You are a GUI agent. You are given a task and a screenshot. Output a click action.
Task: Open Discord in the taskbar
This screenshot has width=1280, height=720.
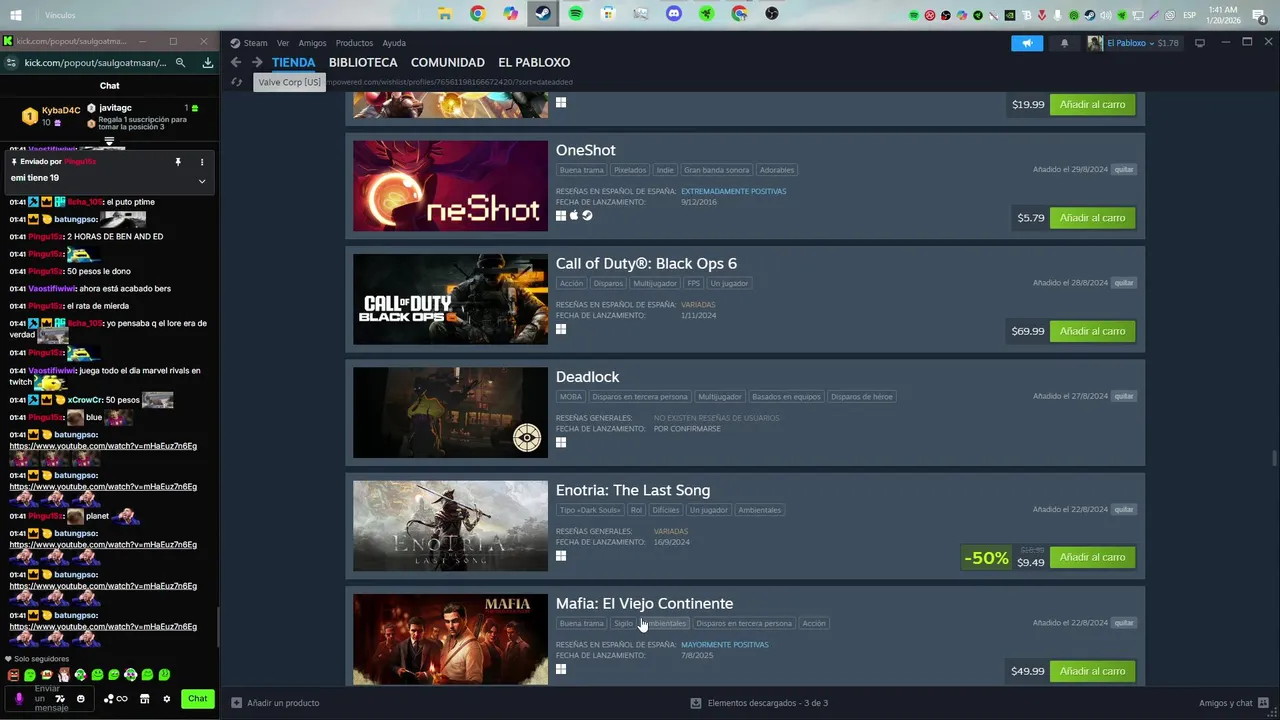pos(673,14)
